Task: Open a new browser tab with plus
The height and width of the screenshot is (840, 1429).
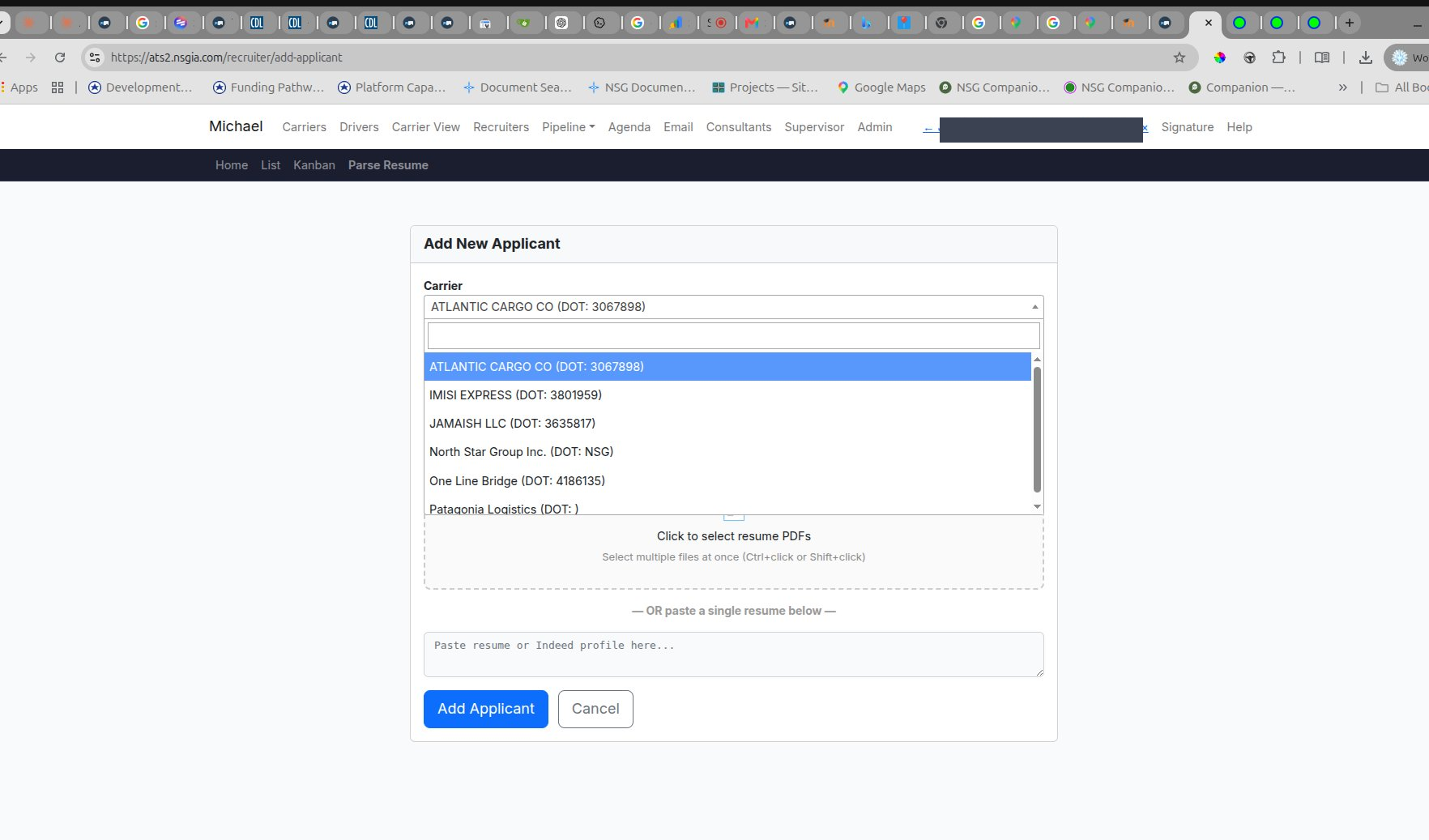Action: [x=1350, y=23]
